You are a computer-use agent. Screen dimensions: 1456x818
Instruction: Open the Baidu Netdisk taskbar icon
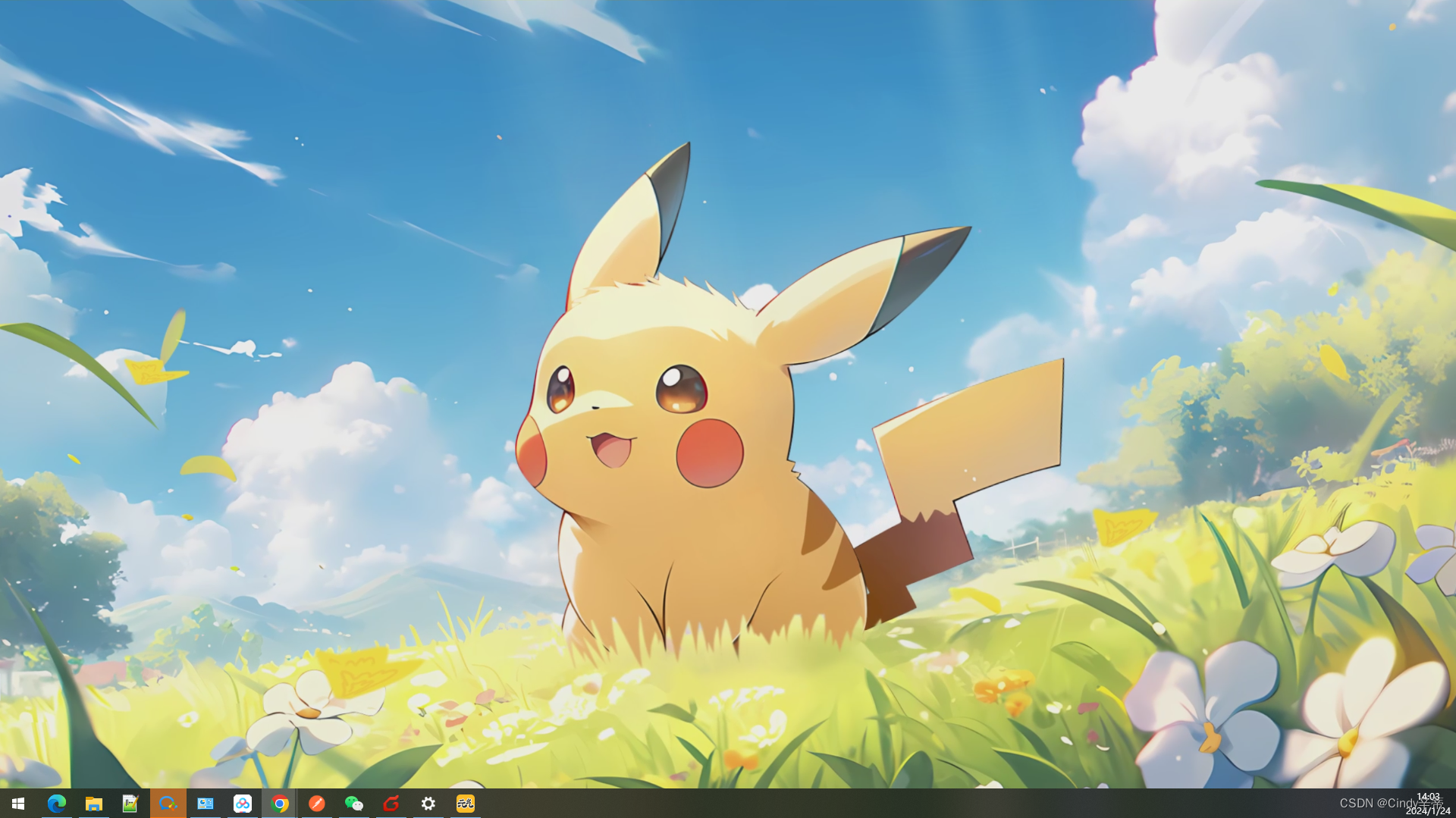(x=242, y=804)
